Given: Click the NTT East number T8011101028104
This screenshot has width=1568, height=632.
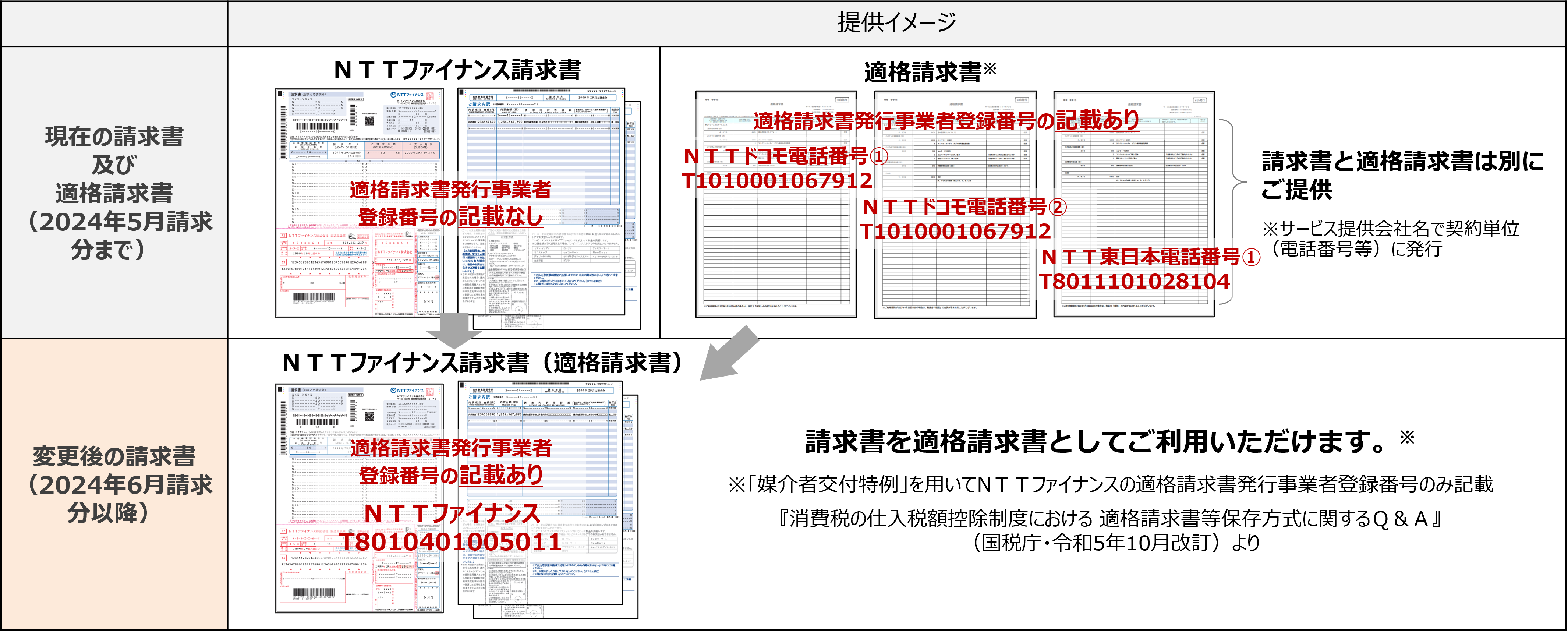Looking at the screenshot, I should 1135,282.
